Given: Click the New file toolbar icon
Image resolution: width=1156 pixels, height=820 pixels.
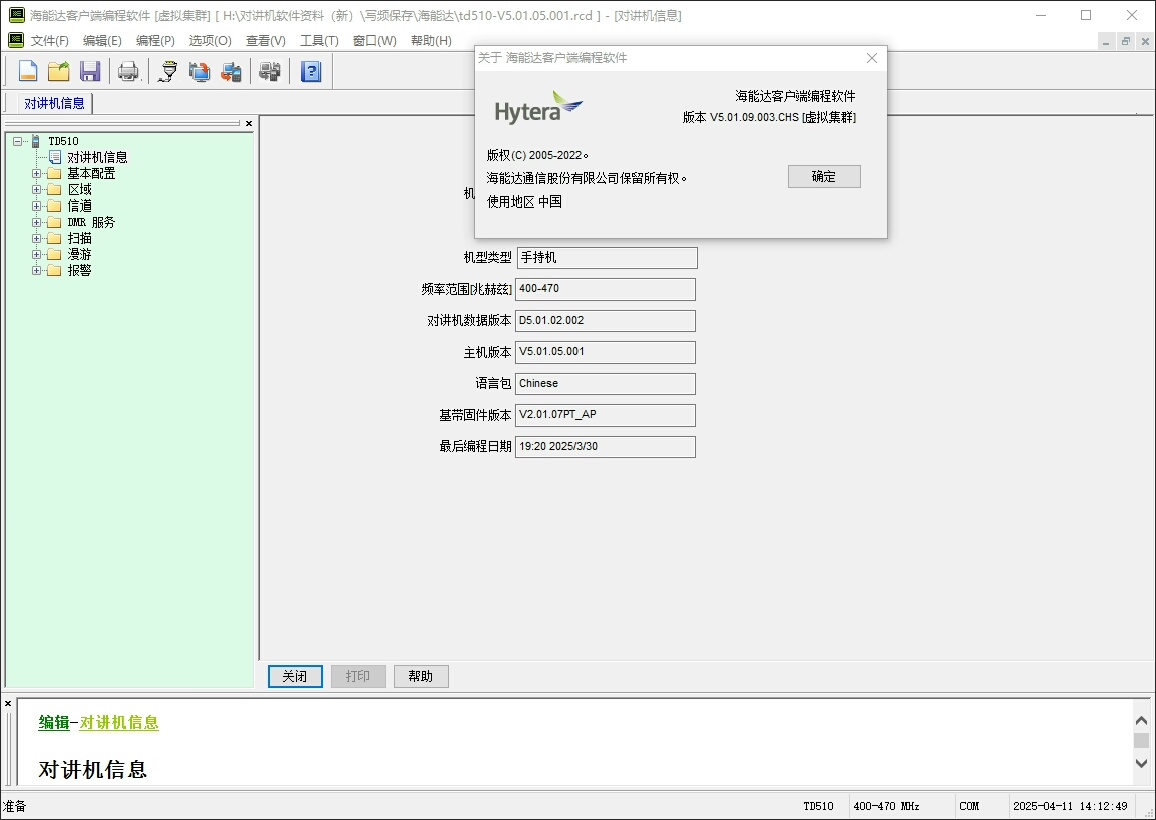Looking at the screenshot, I should (x=28, y=71).
